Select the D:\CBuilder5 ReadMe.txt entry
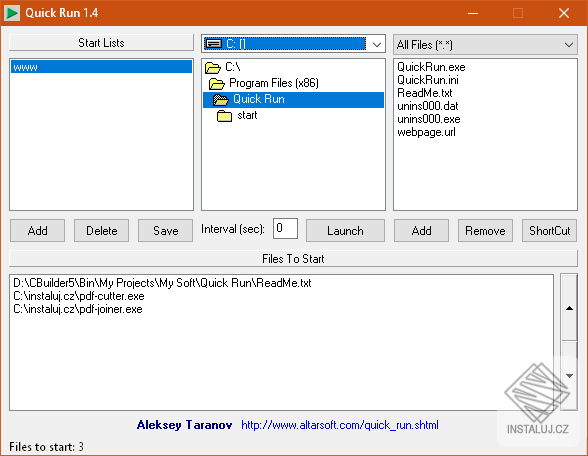 (162, 283)
